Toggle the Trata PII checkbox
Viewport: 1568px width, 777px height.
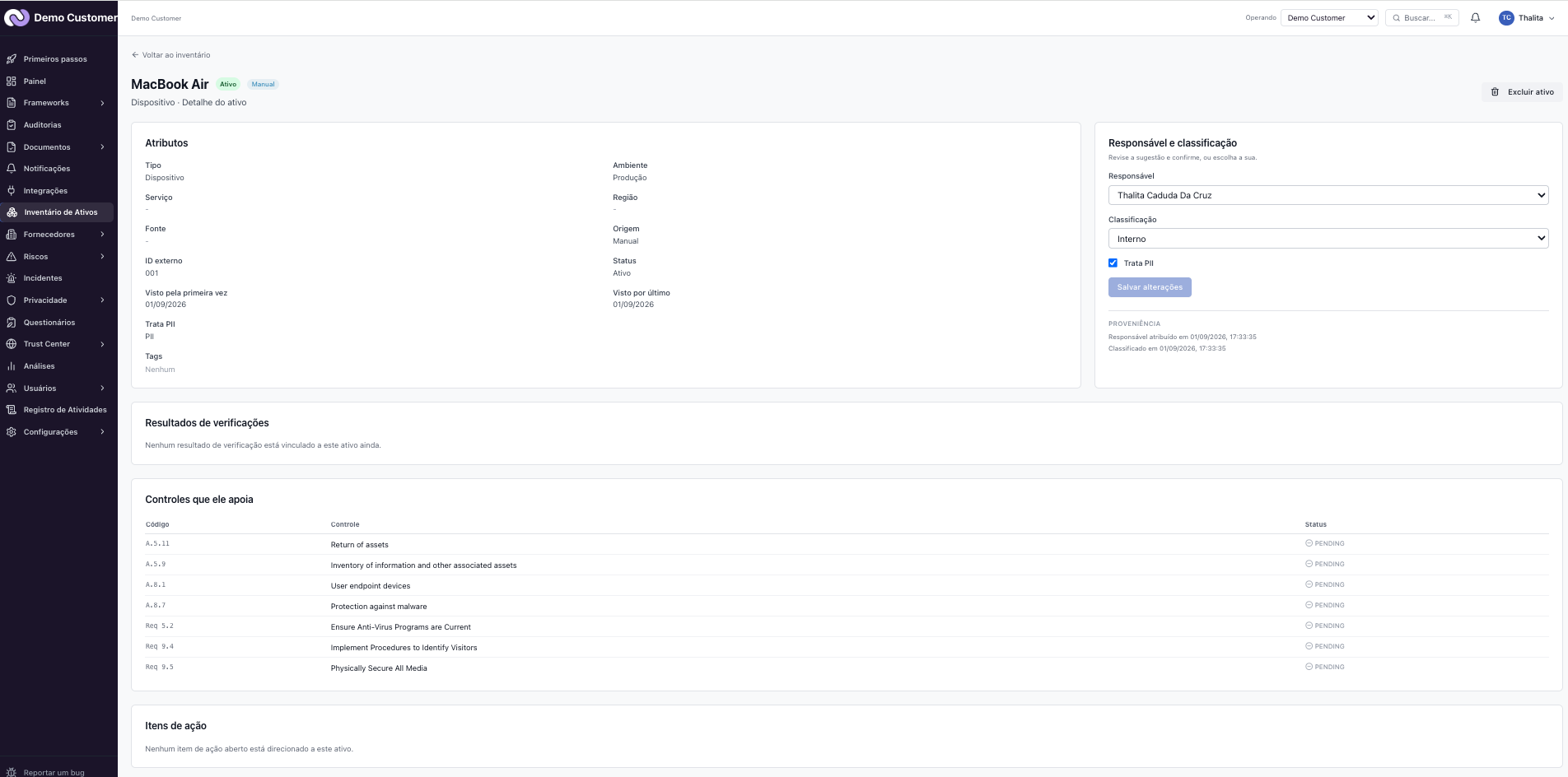(x=1113, y=263)
